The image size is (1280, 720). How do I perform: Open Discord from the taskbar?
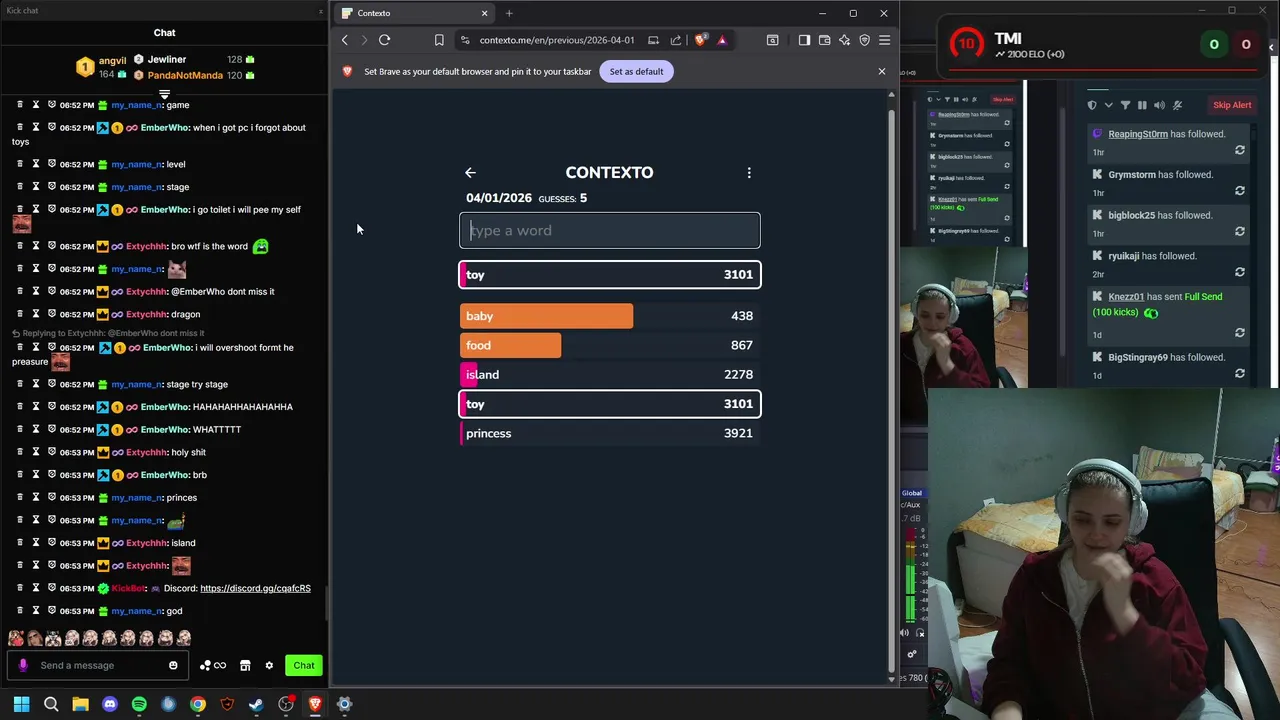coord(109,704)
